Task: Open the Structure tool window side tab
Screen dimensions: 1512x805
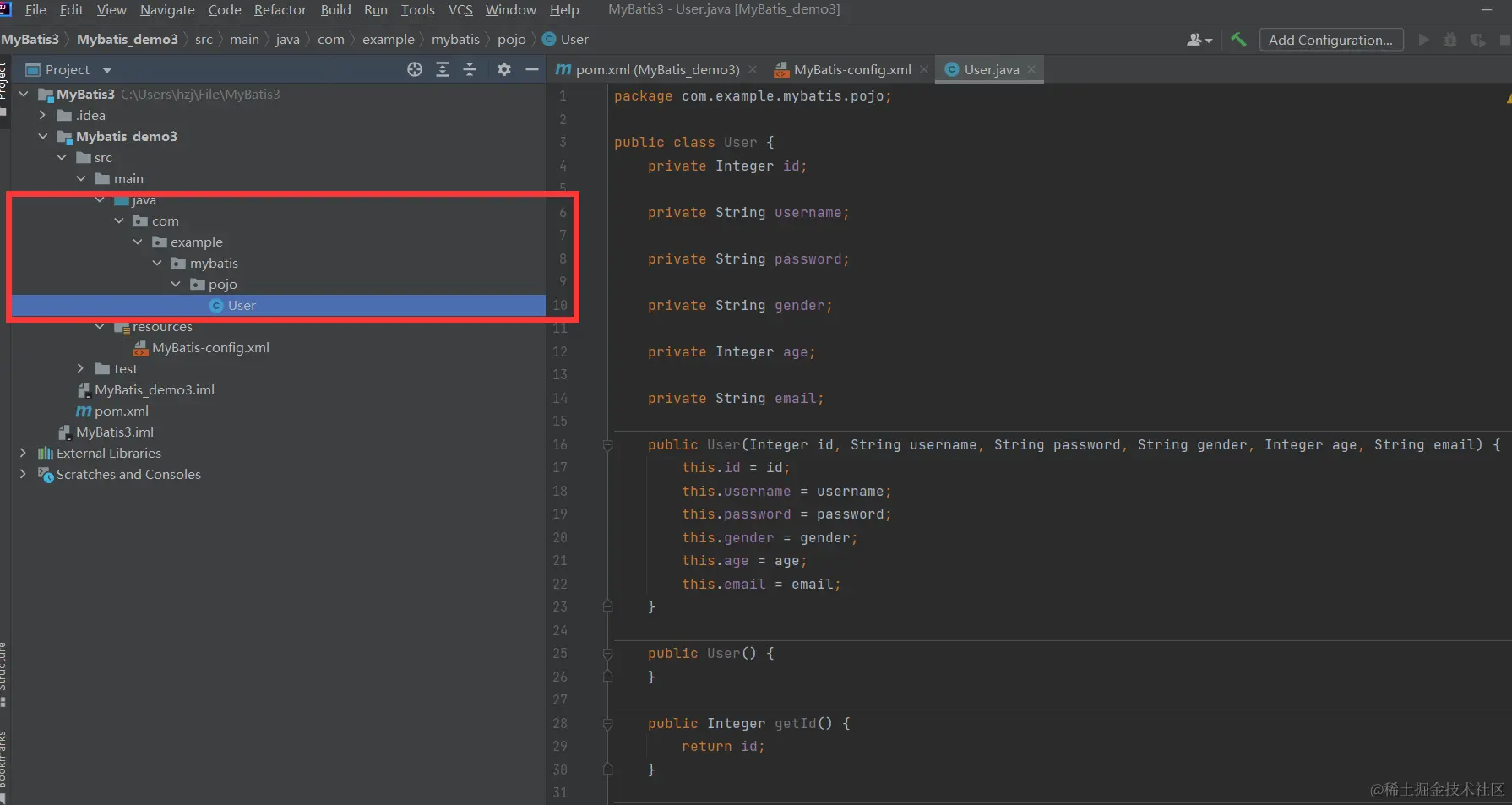Action: [4, 673]
